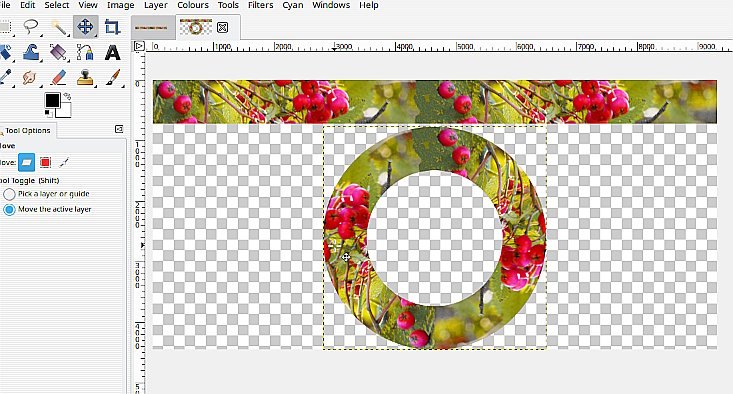Open the Help menu
Image resolution: width=733 pixels, height=394 pixels.
click(x=368, y=5)
